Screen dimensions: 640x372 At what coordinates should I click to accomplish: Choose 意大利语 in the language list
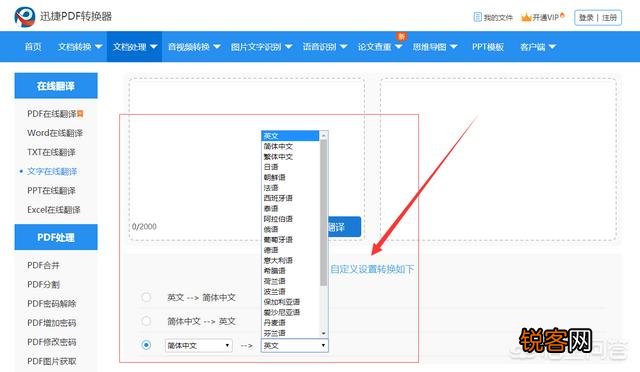(x=290, y=260)
